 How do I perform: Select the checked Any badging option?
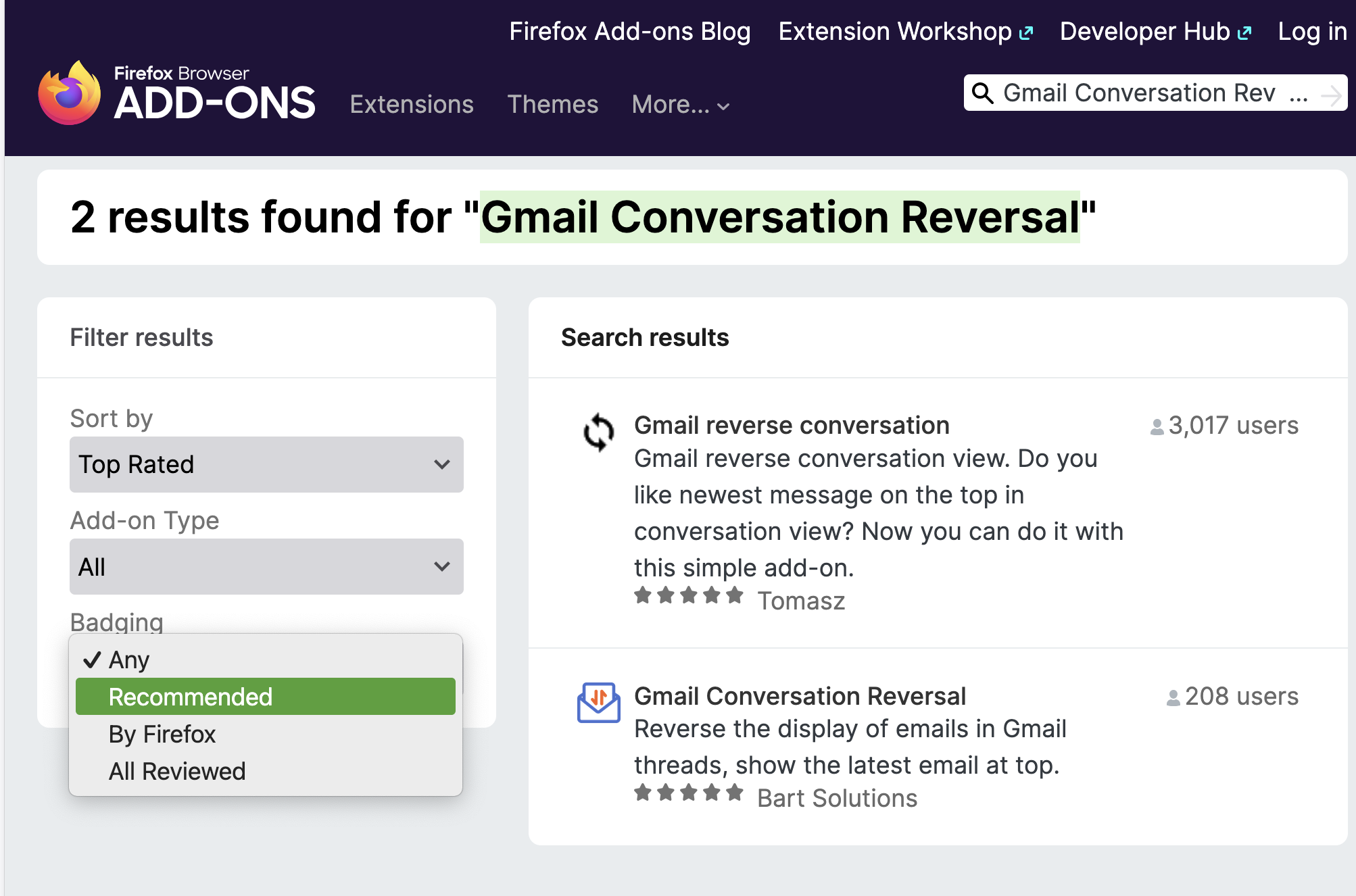pyautogui.click(x=128, y=659)
